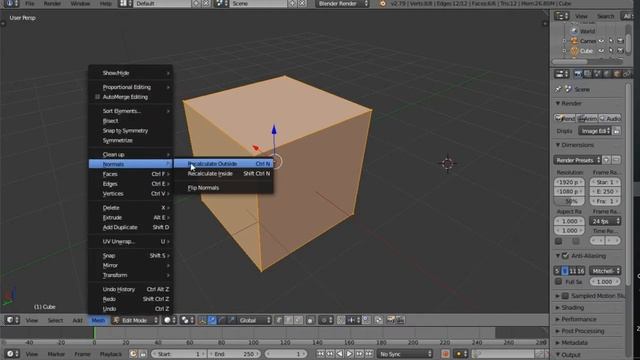
Task: Toggle the 3D manipulator widget
Action: pos(202,320)
